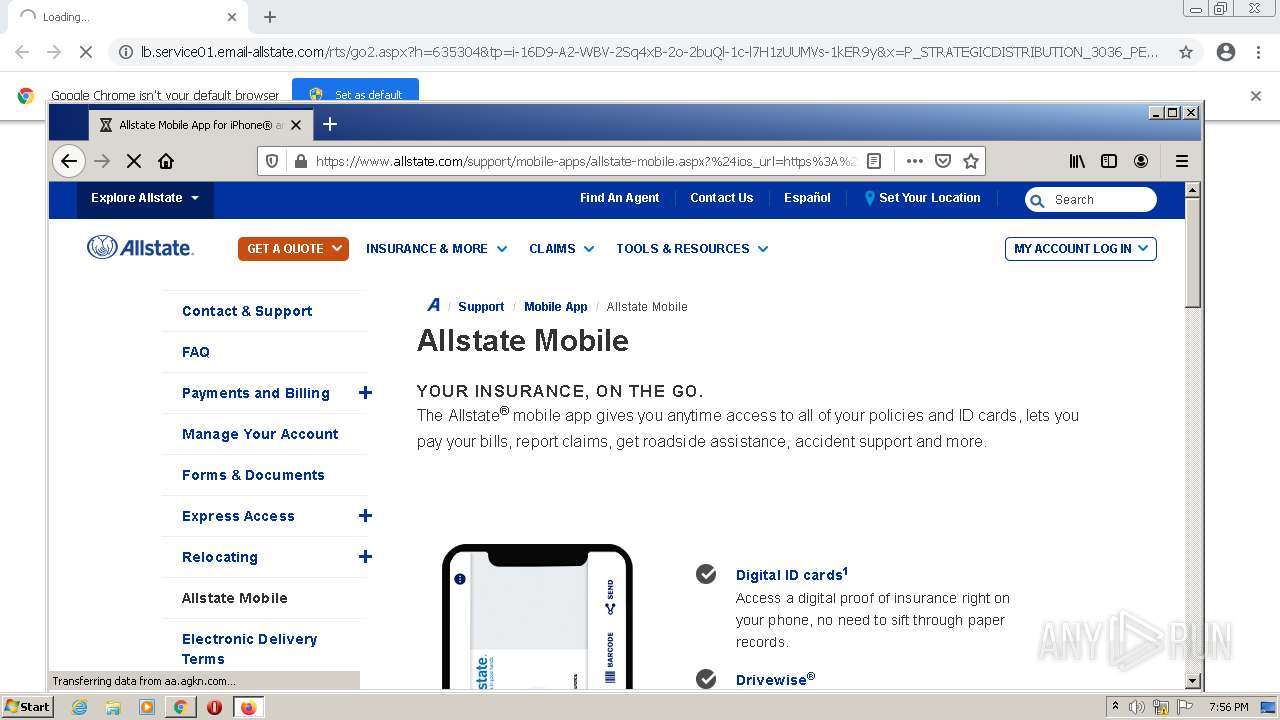The width and height of the screenshot is (1280, 720).
Task: Save page to Pocket icon
Action: [942, 161]
